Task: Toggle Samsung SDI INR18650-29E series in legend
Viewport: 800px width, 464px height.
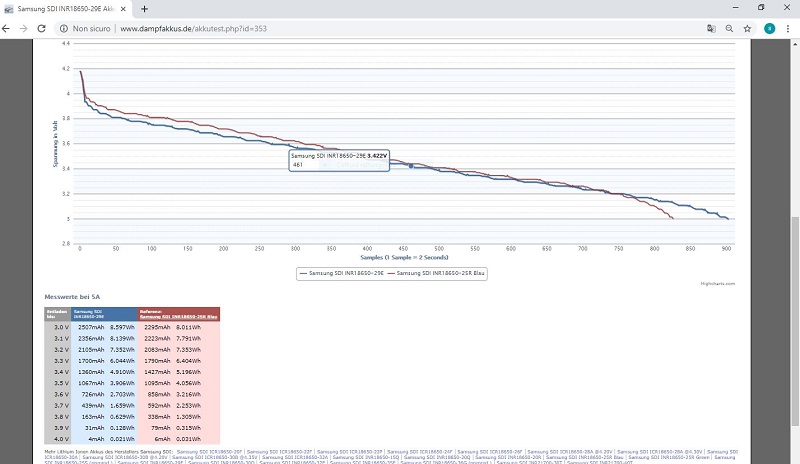Action: [x=341, y=273]
